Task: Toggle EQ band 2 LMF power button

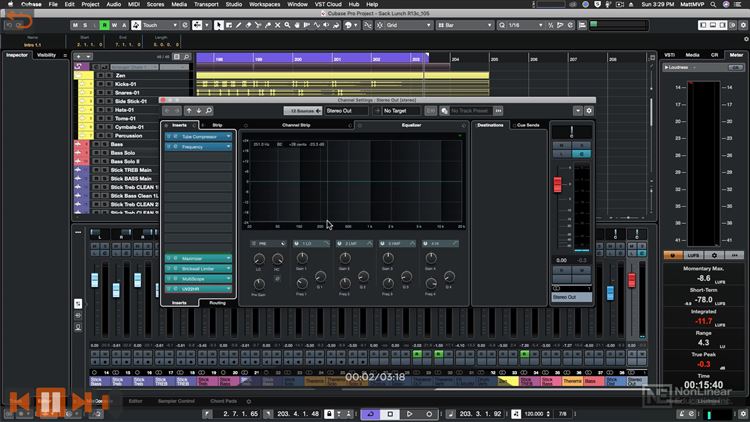Action: pyautogui.click(x=339, y=244)
